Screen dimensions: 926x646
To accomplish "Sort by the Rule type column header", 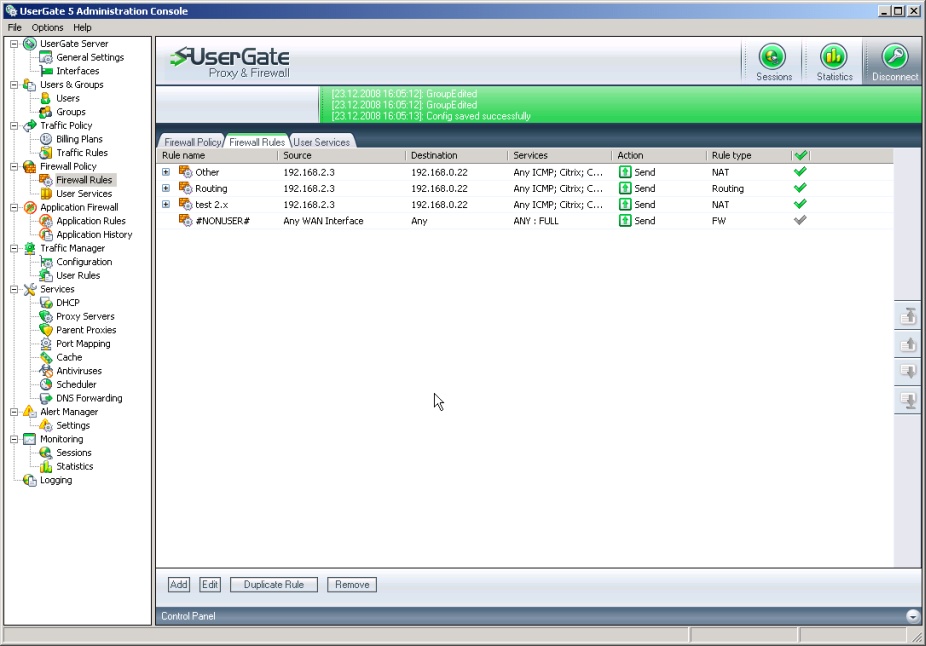I will [x=730, y=156].
